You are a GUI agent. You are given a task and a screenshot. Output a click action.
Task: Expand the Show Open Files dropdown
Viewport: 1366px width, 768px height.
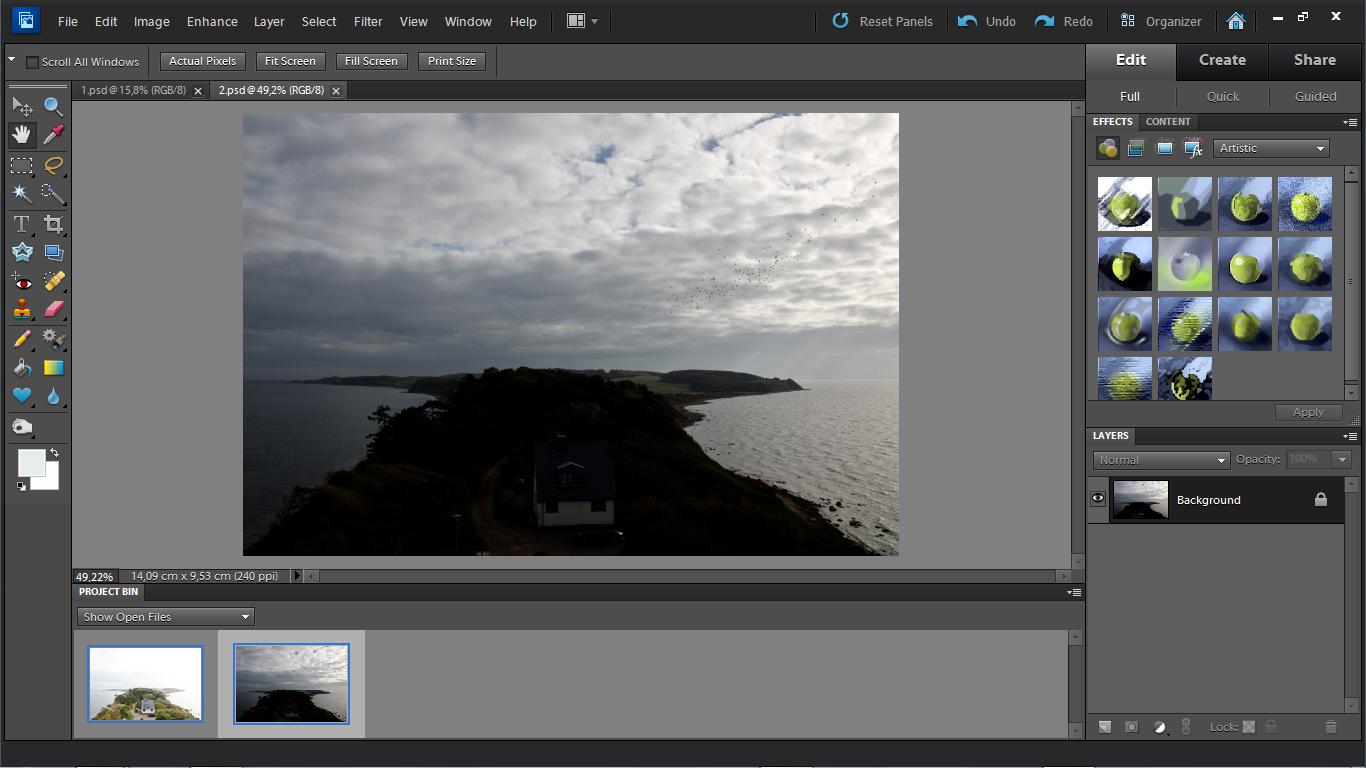pos(165,617)
